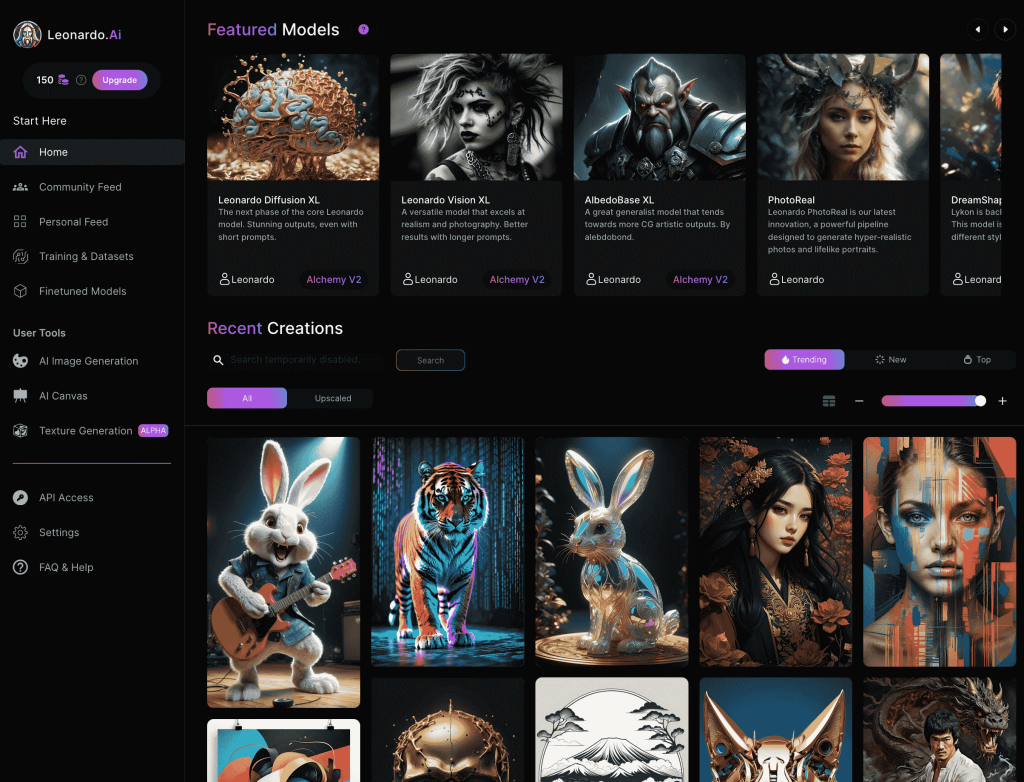Click the Finetuned Models cube icon
Viewport: 1024px width, 782px height.
pyautogui.click(x=20, y=291)
